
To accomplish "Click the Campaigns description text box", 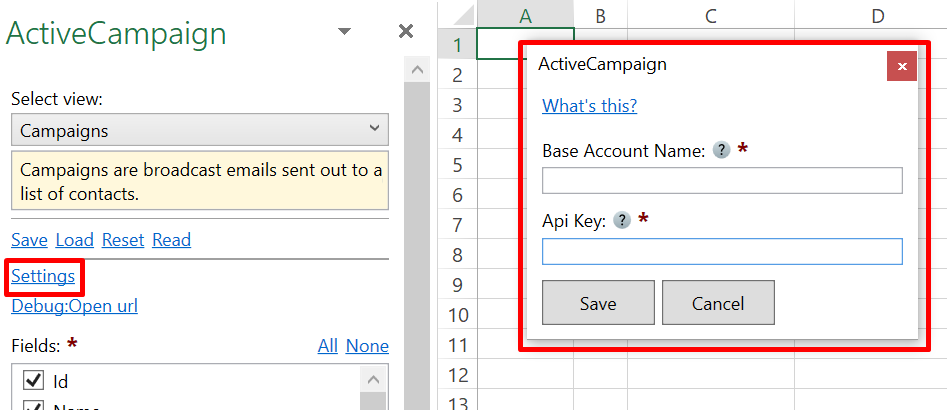I will (x=200, y=181).
